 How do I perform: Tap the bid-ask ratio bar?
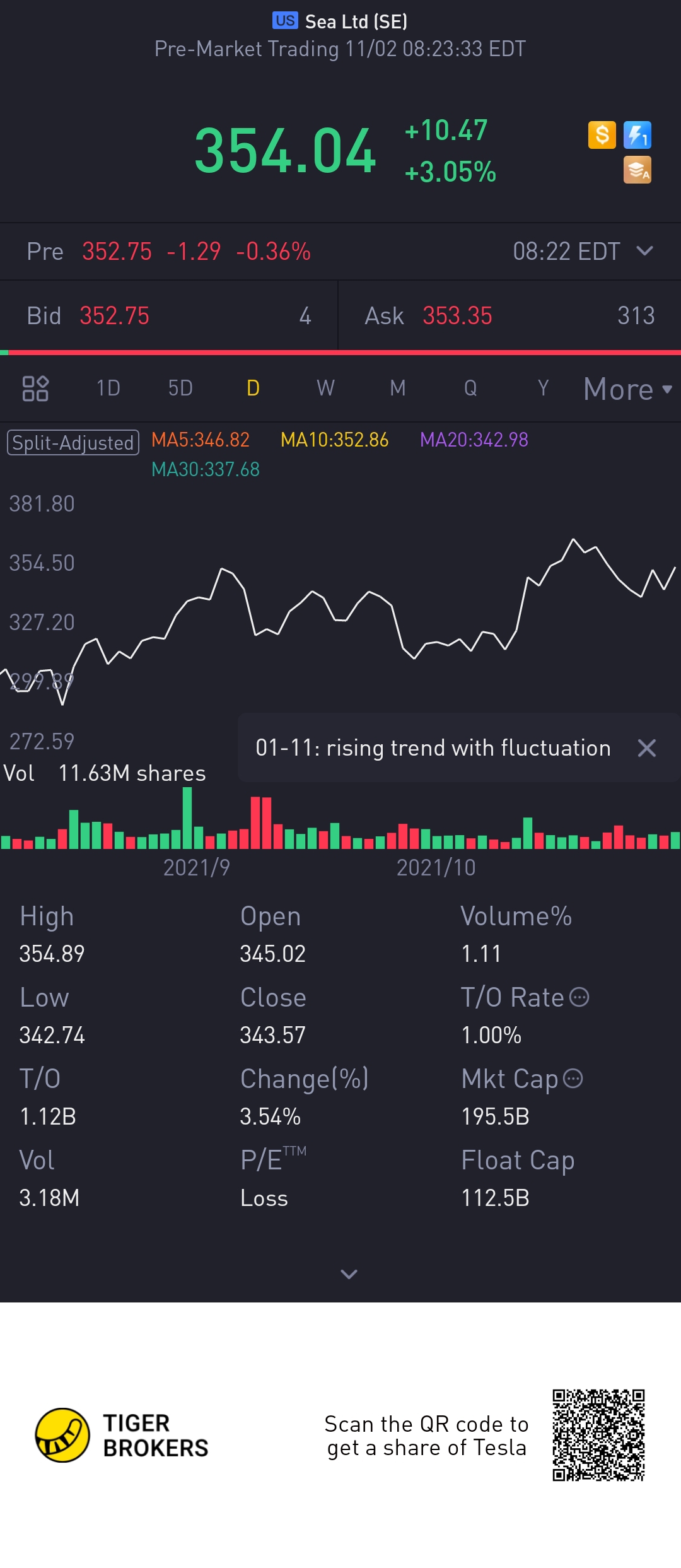pyautogui.click(x=340, y=353)
